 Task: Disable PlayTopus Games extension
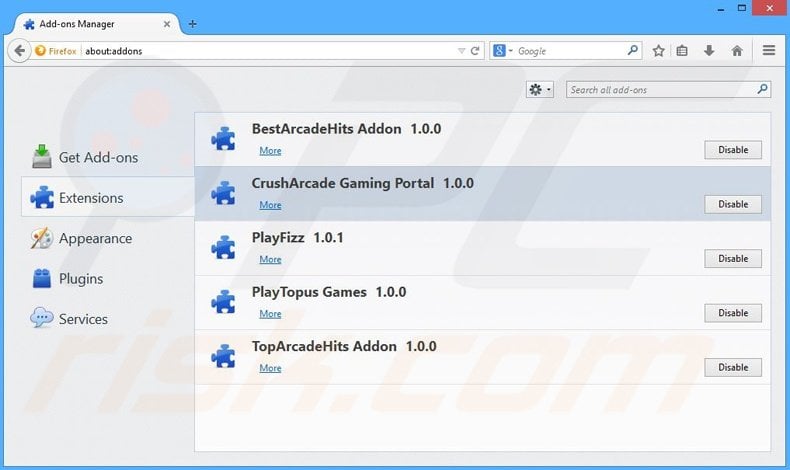coord(733,313)
